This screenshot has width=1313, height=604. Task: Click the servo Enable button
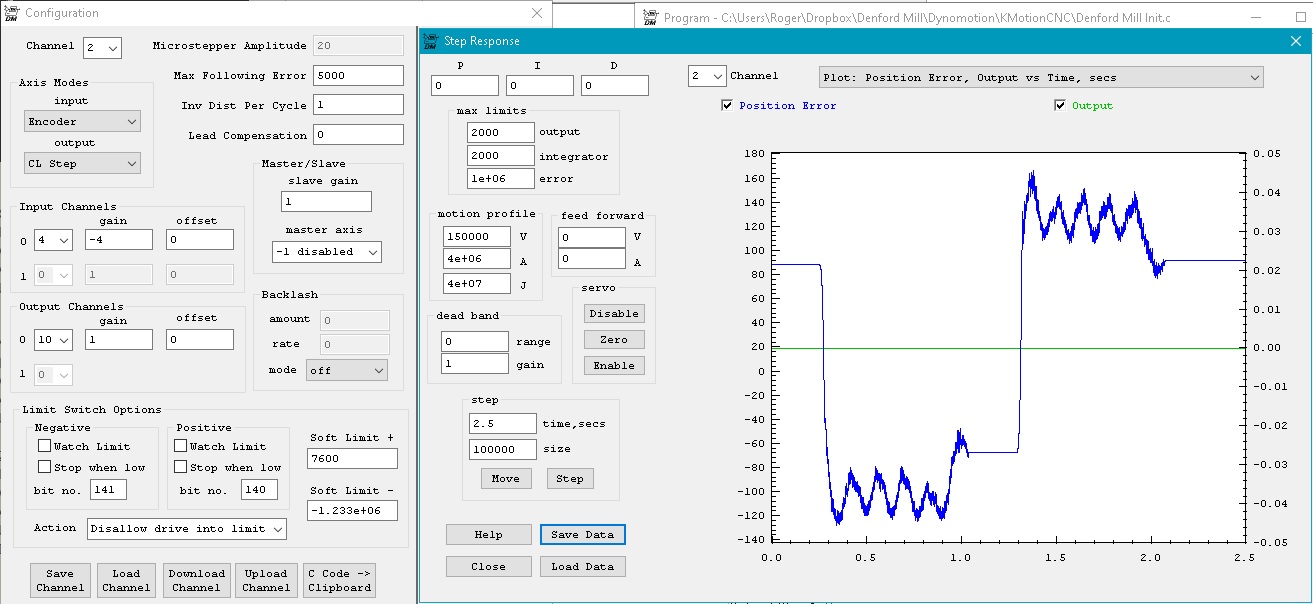coord(613,366)
